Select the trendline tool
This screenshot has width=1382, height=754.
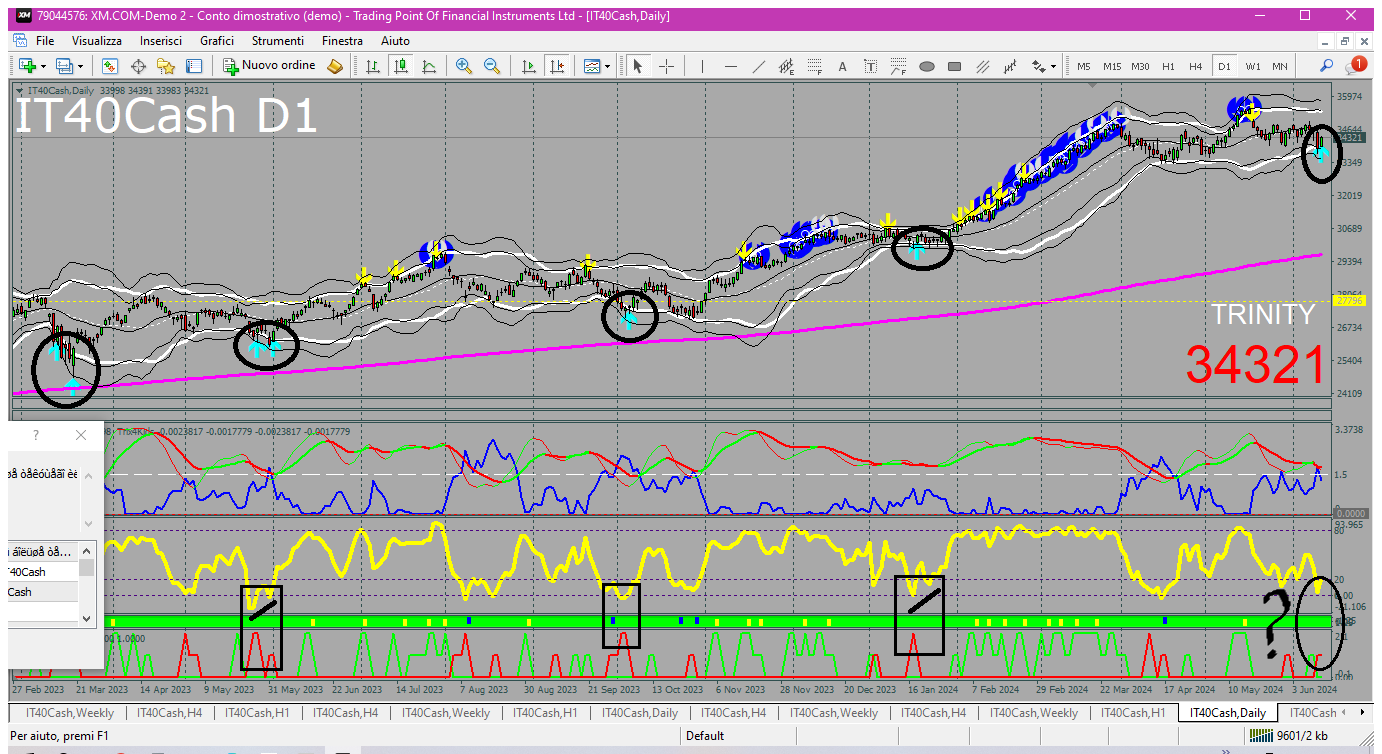(x=759, y=66)
